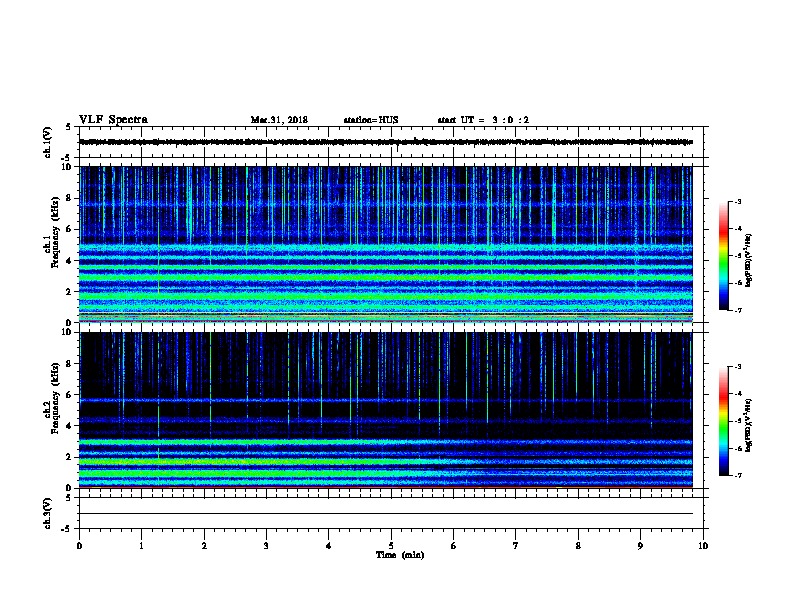Click time-axis tick label "3"
Viewport: 792px width, 612px height.
[266, 546]
